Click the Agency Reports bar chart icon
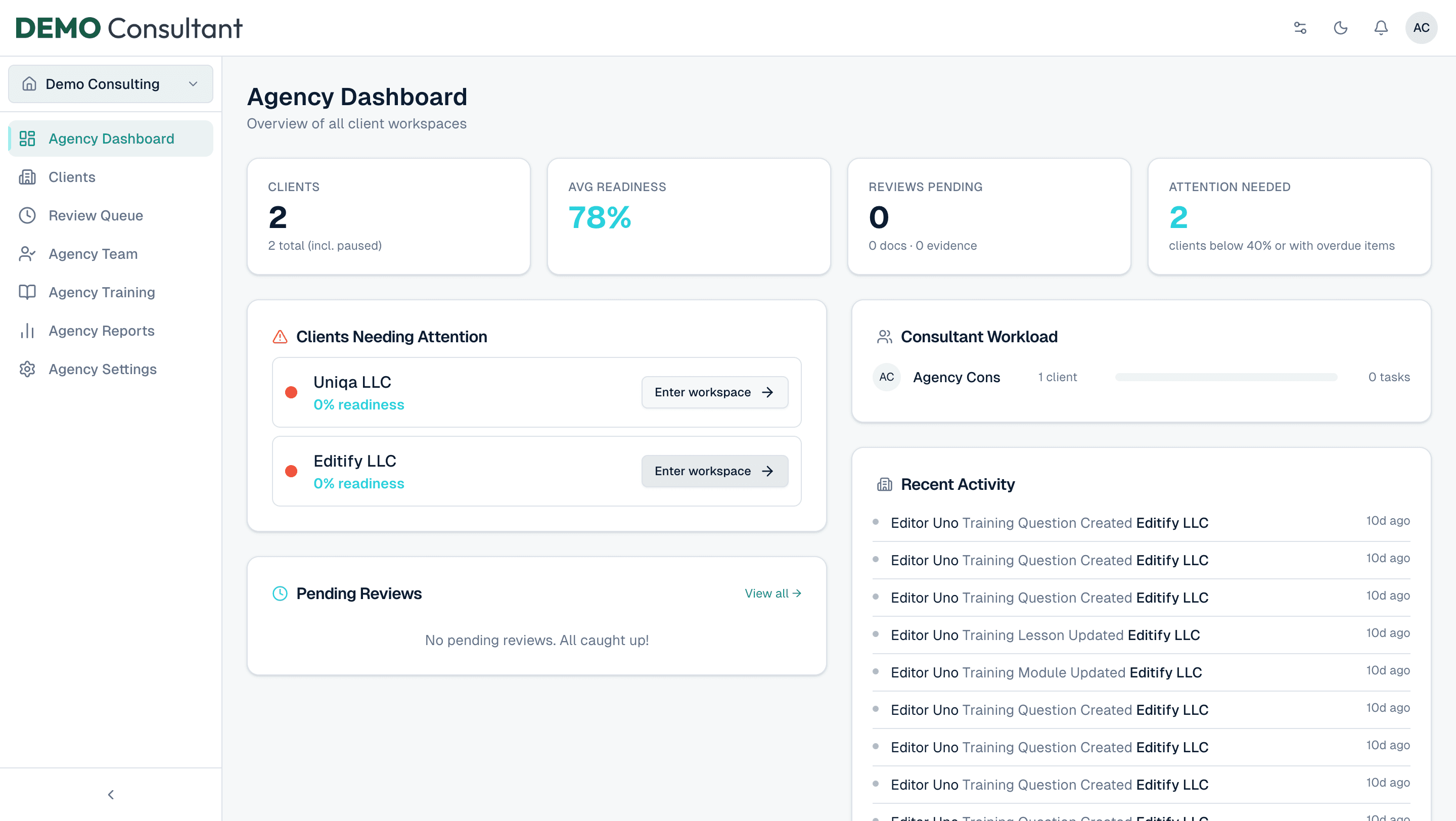This screenshot has width=1456, height=821. 27,331
